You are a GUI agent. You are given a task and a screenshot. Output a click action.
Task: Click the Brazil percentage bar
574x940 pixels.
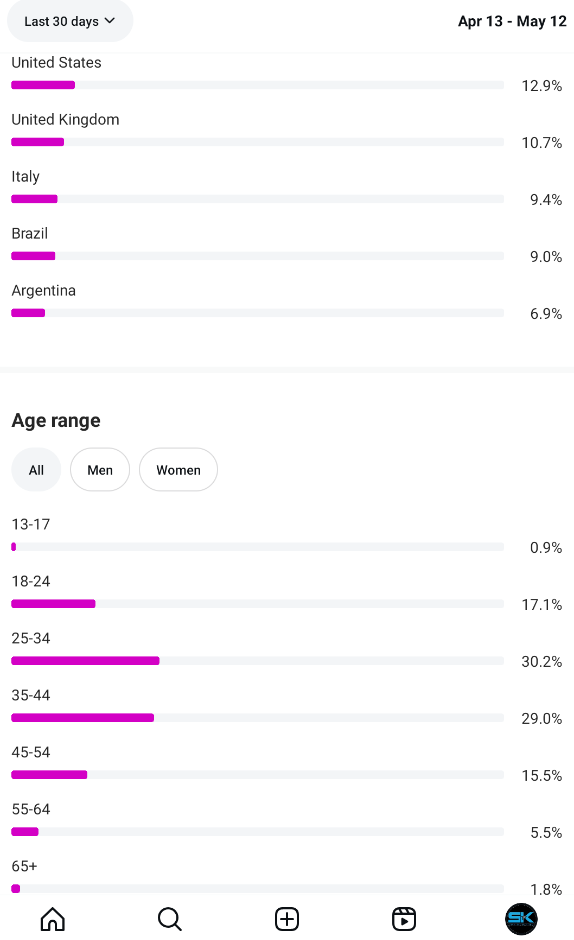tap(257, 256)
